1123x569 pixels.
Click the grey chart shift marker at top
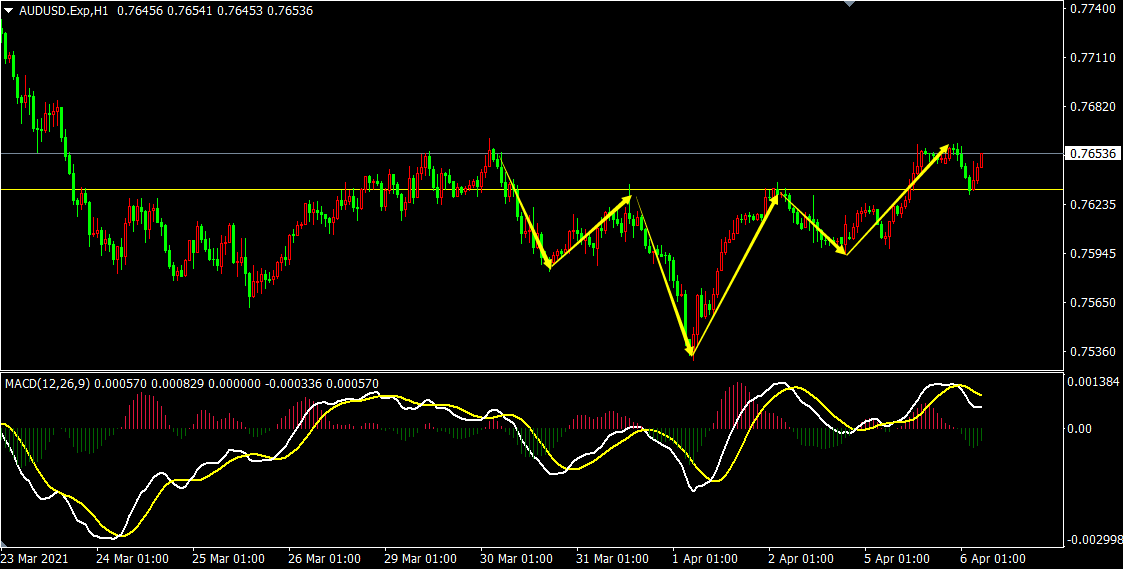(850, 4)
